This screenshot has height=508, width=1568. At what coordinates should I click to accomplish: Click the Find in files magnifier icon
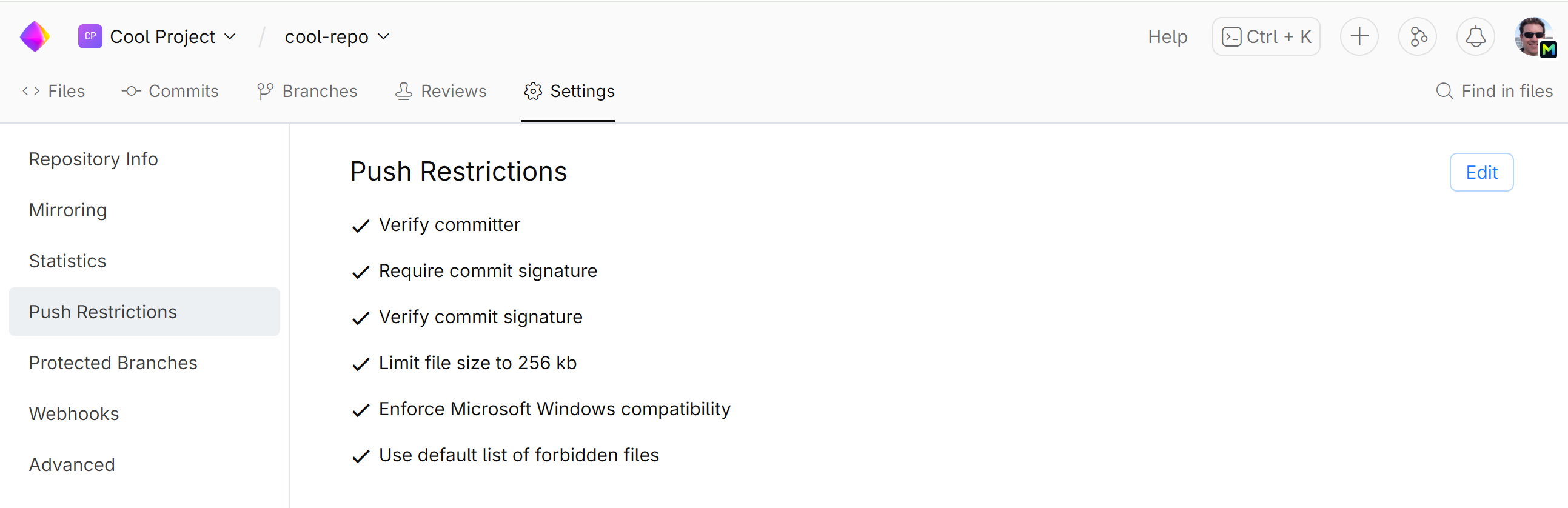click(1444, 92)
